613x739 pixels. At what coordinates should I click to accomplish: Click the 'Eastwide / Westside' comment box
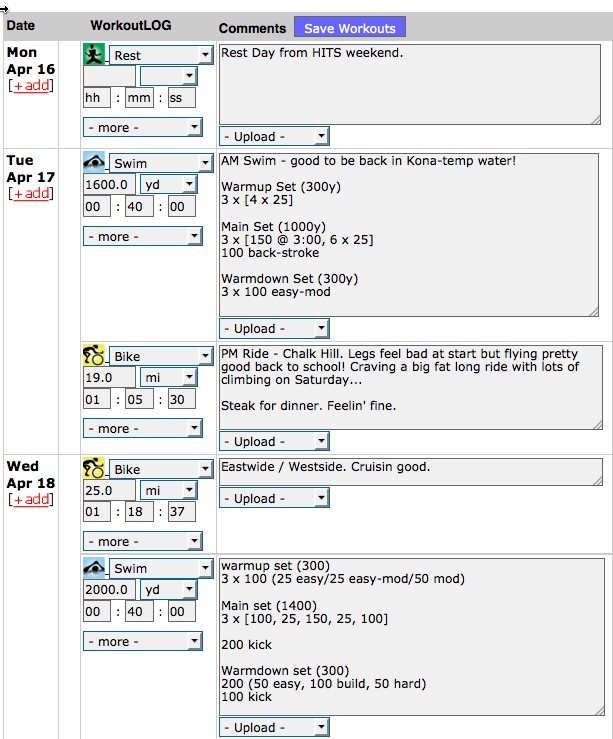pos(411,472)
